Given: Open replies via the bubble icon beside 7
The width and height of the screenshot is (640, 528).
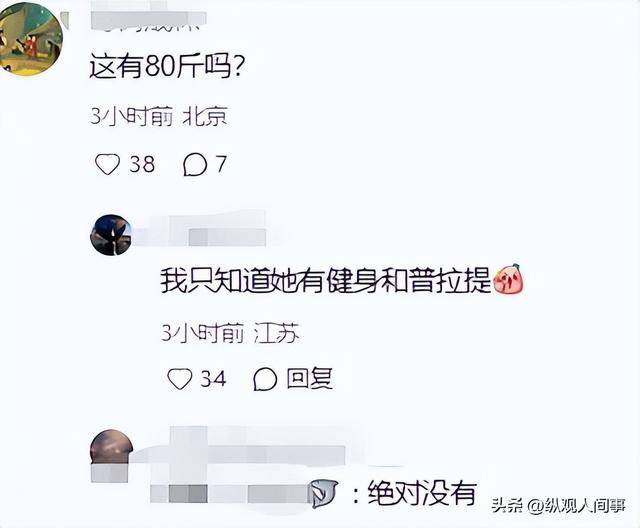Looking at the screenshot, I should click(x=195, y=164).
